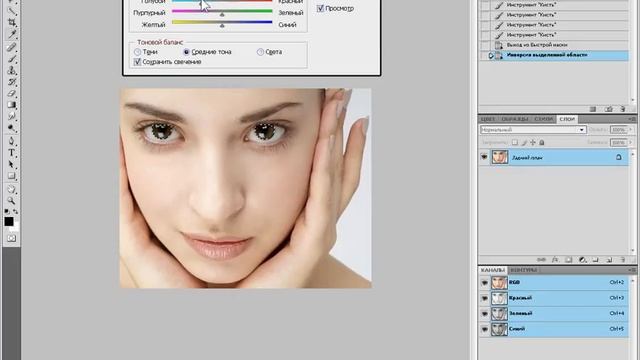The image size is (640, 360).
Task: Switch to the КАНАЛЫ tab
Action: (493, 270)
